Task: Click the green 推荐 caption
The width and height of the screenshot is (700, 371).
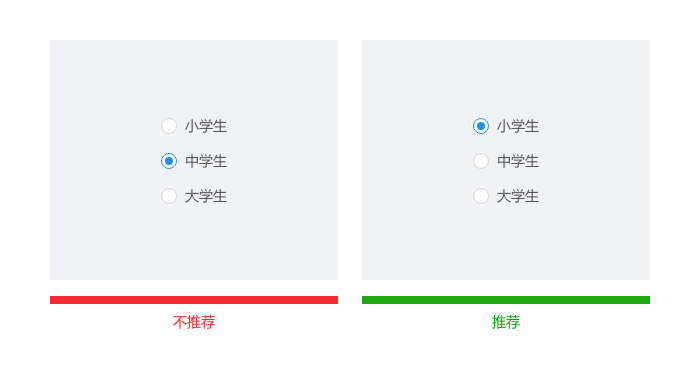Action: pyautogui.click(x=506, y=322)
